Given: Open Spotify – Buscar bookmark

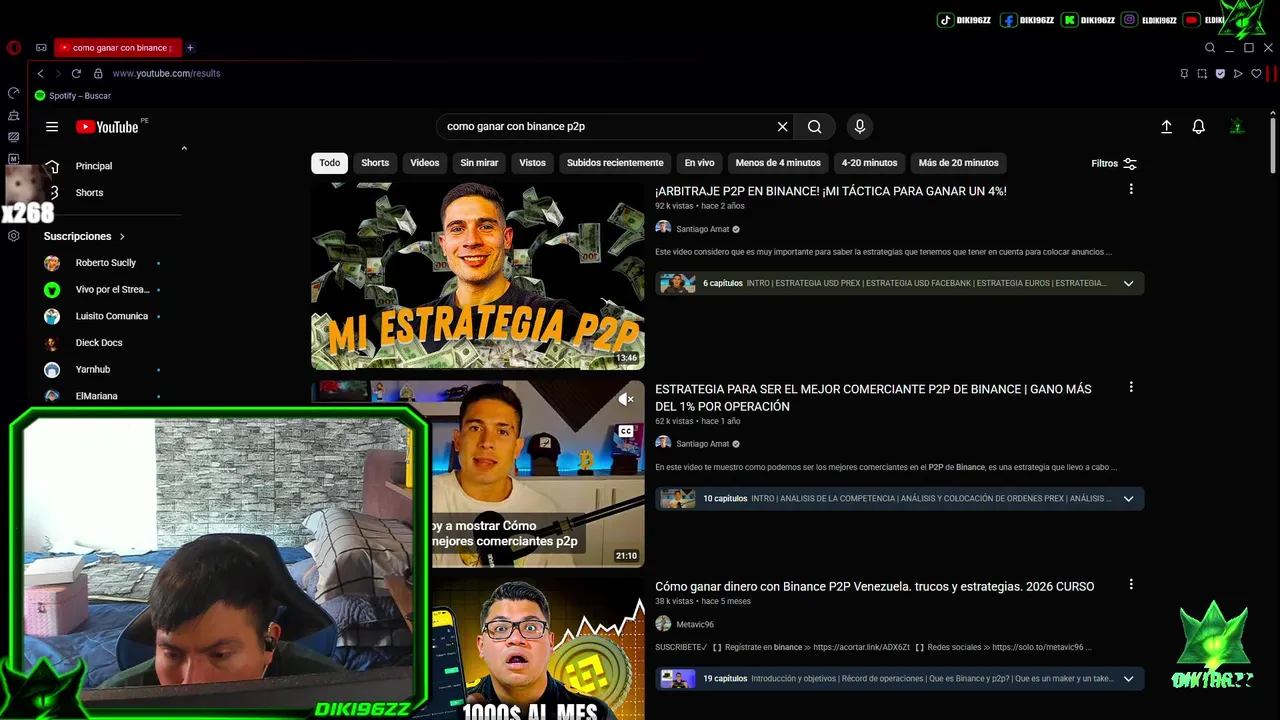Looking at the screenshot, I should tap(73, 96).
